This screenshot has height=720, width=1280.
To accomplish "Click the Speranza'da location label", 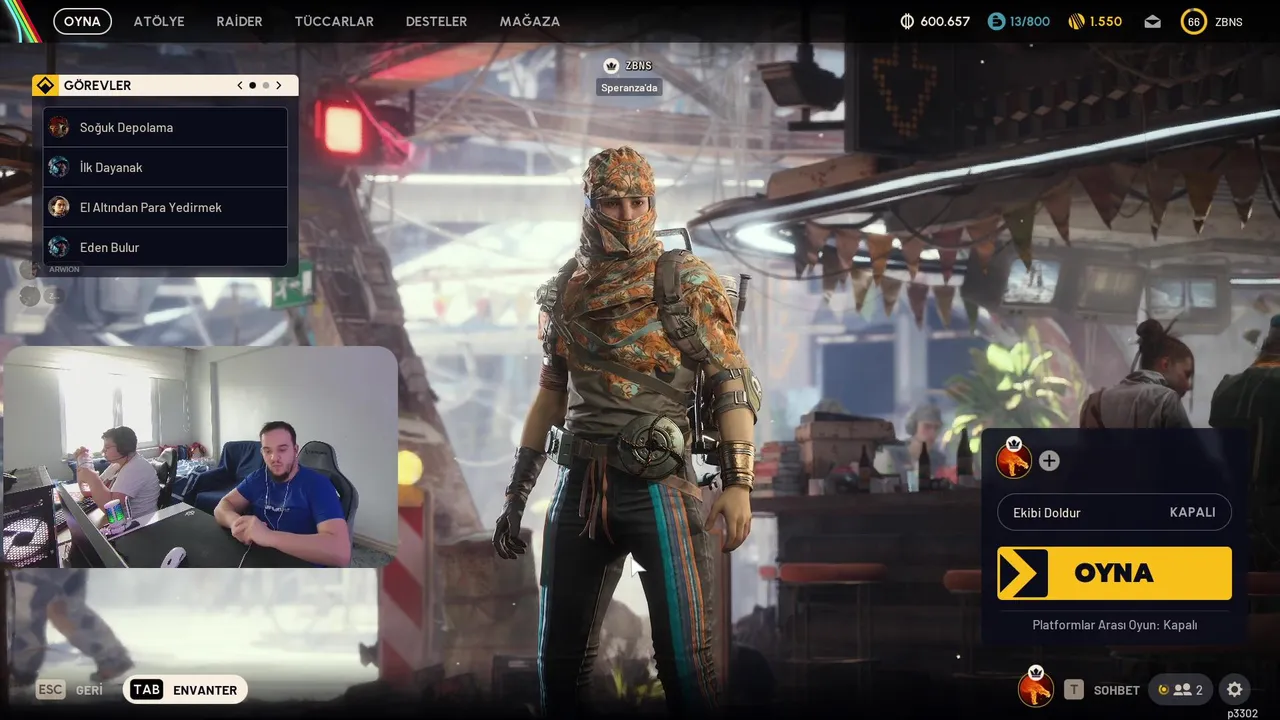I will [630, 88].
